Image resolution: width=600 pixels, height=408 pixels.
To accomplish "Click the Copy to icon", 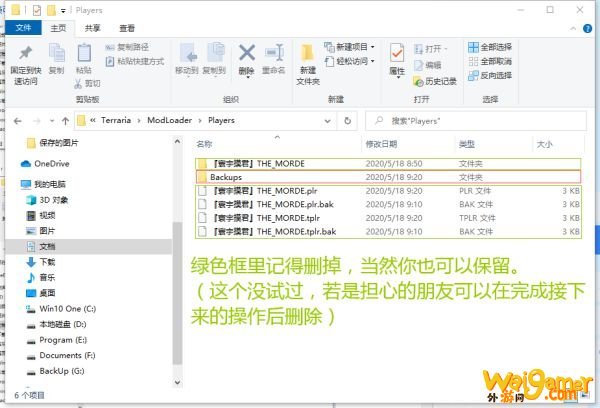I will (x=215, y=52).
